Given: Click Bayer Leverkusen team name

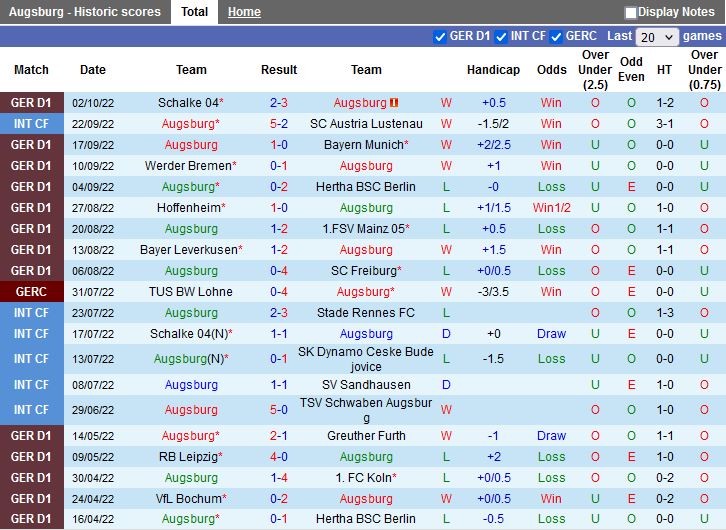Looking at the screenshot, I should click(191, 250).
